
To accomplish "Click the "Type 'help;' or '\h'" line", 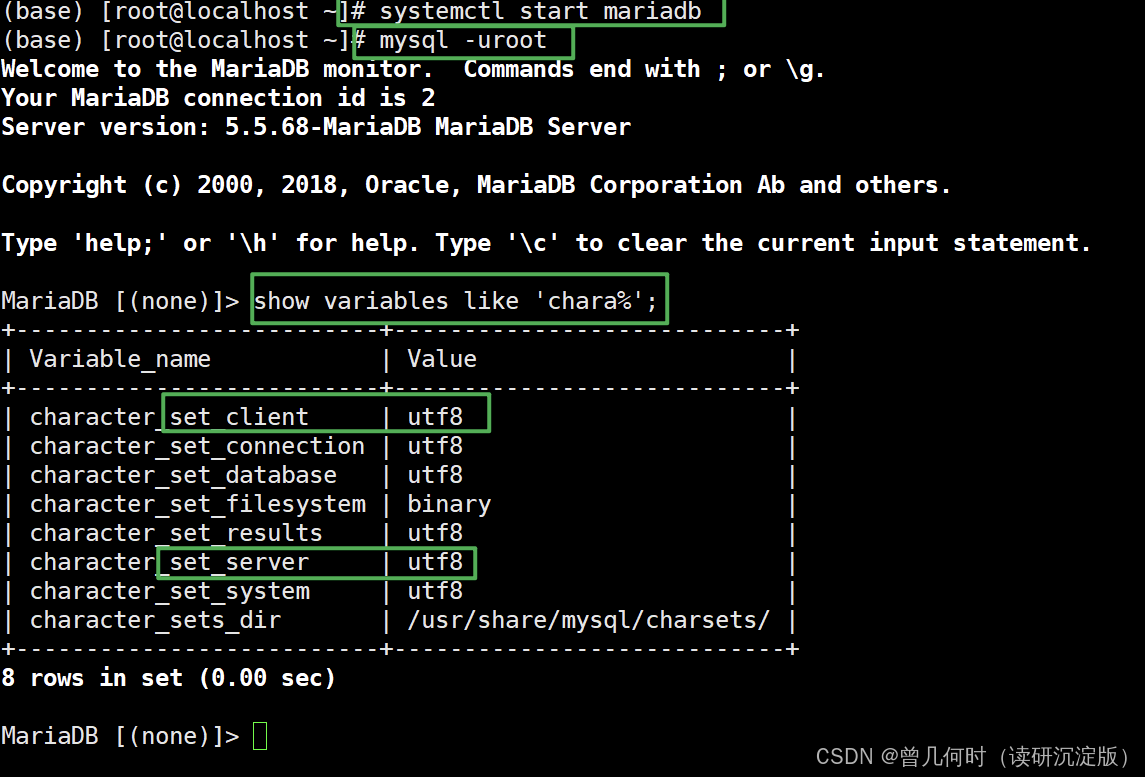I will pos(545,242).
